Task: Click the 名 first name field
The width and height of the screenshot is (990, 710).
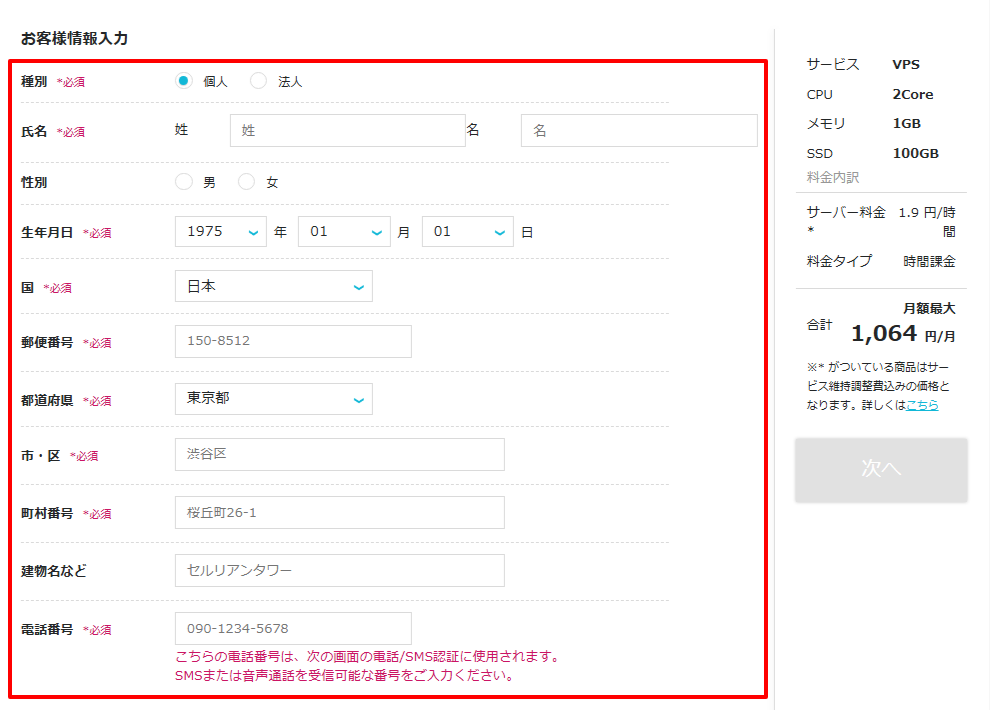Action: (638, 131)
